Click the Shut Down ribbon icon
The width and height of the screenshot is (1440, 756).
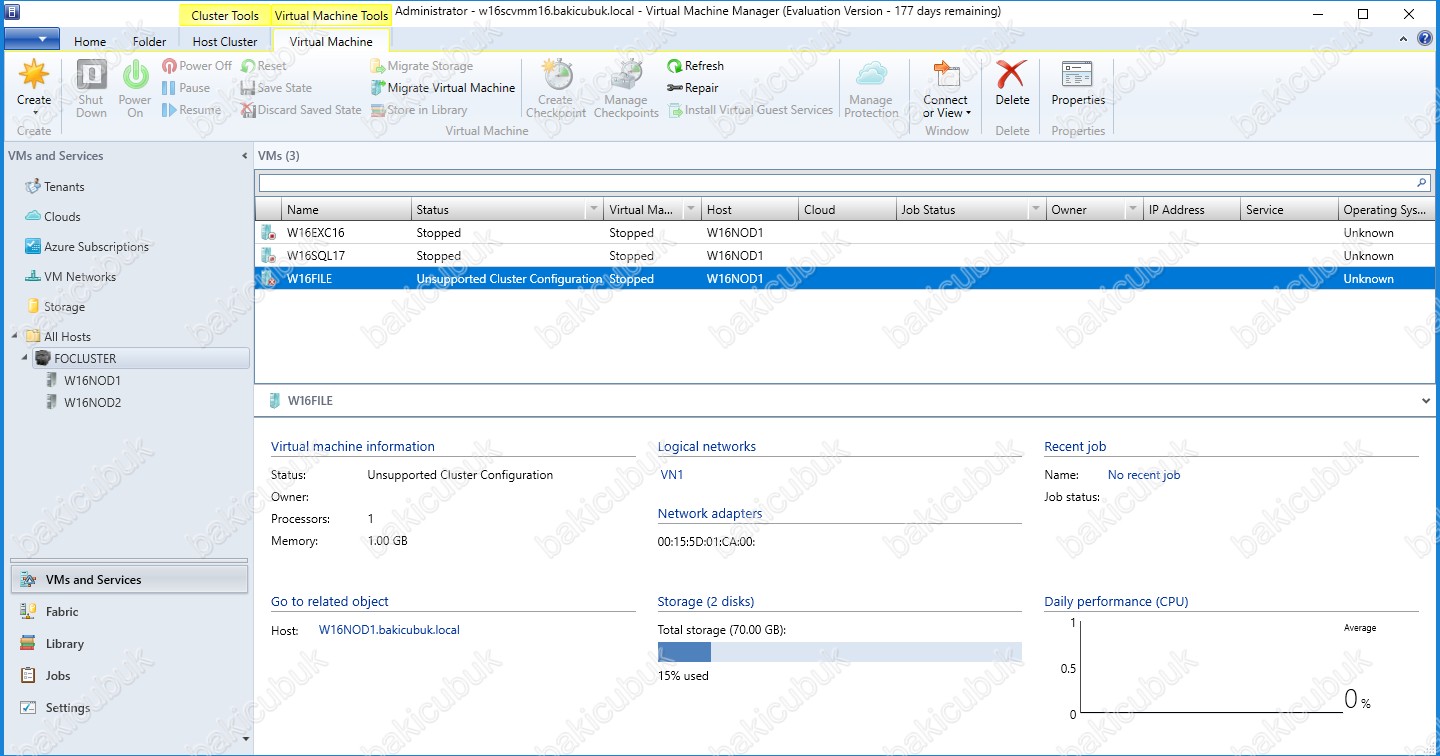click(91, 75)
